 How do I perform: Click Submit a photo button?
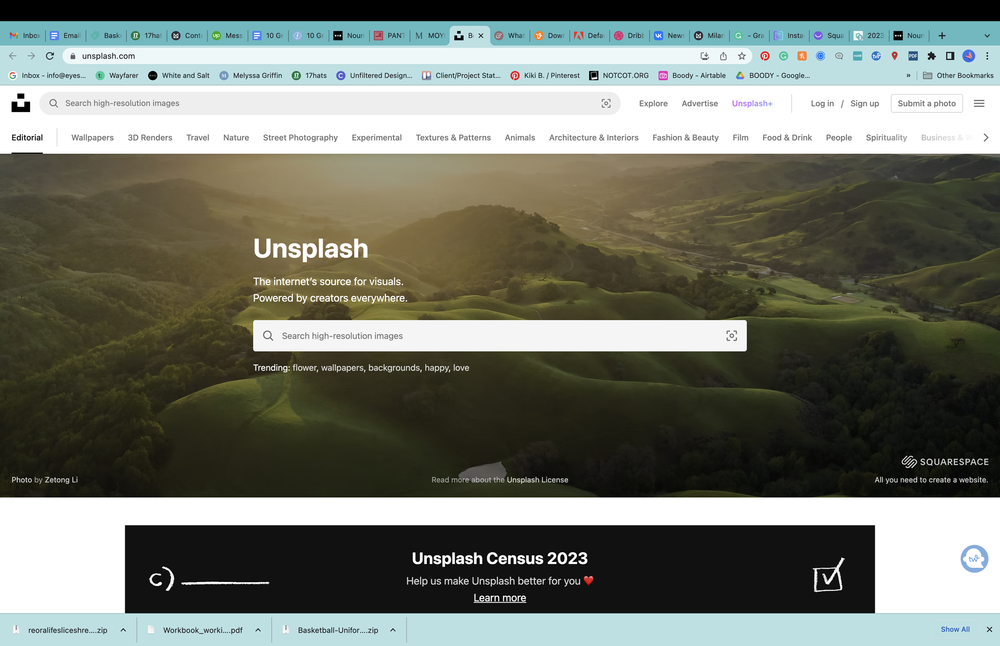927,103
